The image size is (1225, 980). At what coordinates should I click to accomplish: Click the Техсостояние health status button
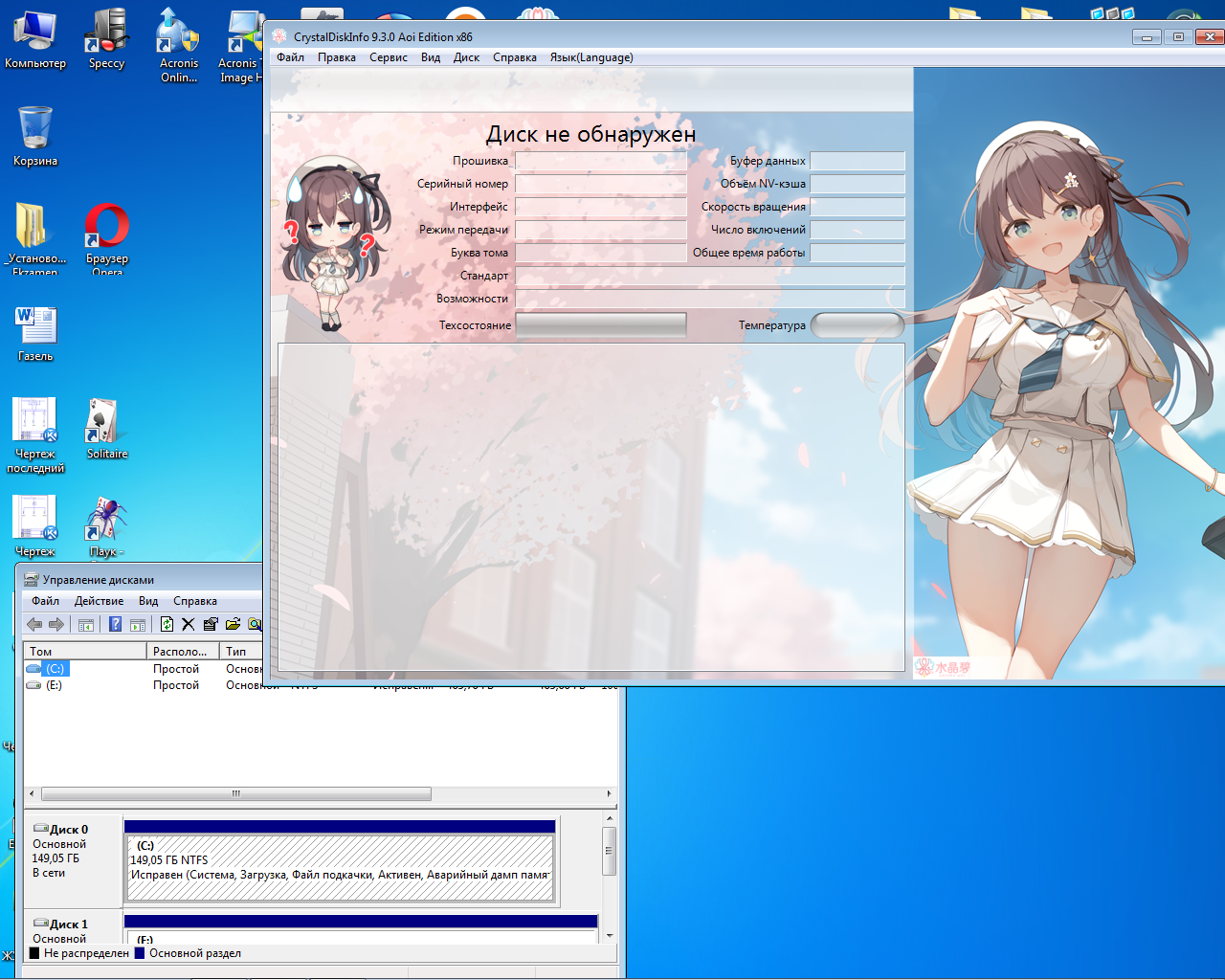click(601, 325)
